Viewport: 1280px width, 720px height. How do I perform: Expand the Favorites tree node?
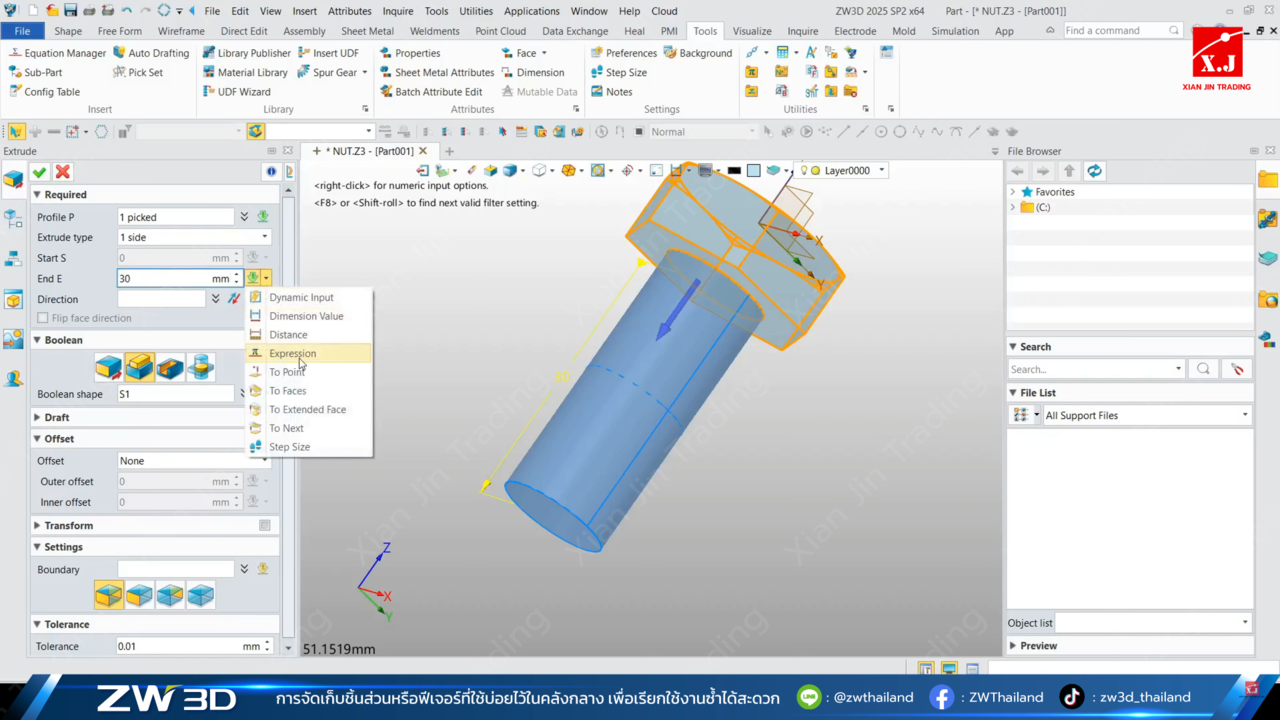tap(1013, 192)
